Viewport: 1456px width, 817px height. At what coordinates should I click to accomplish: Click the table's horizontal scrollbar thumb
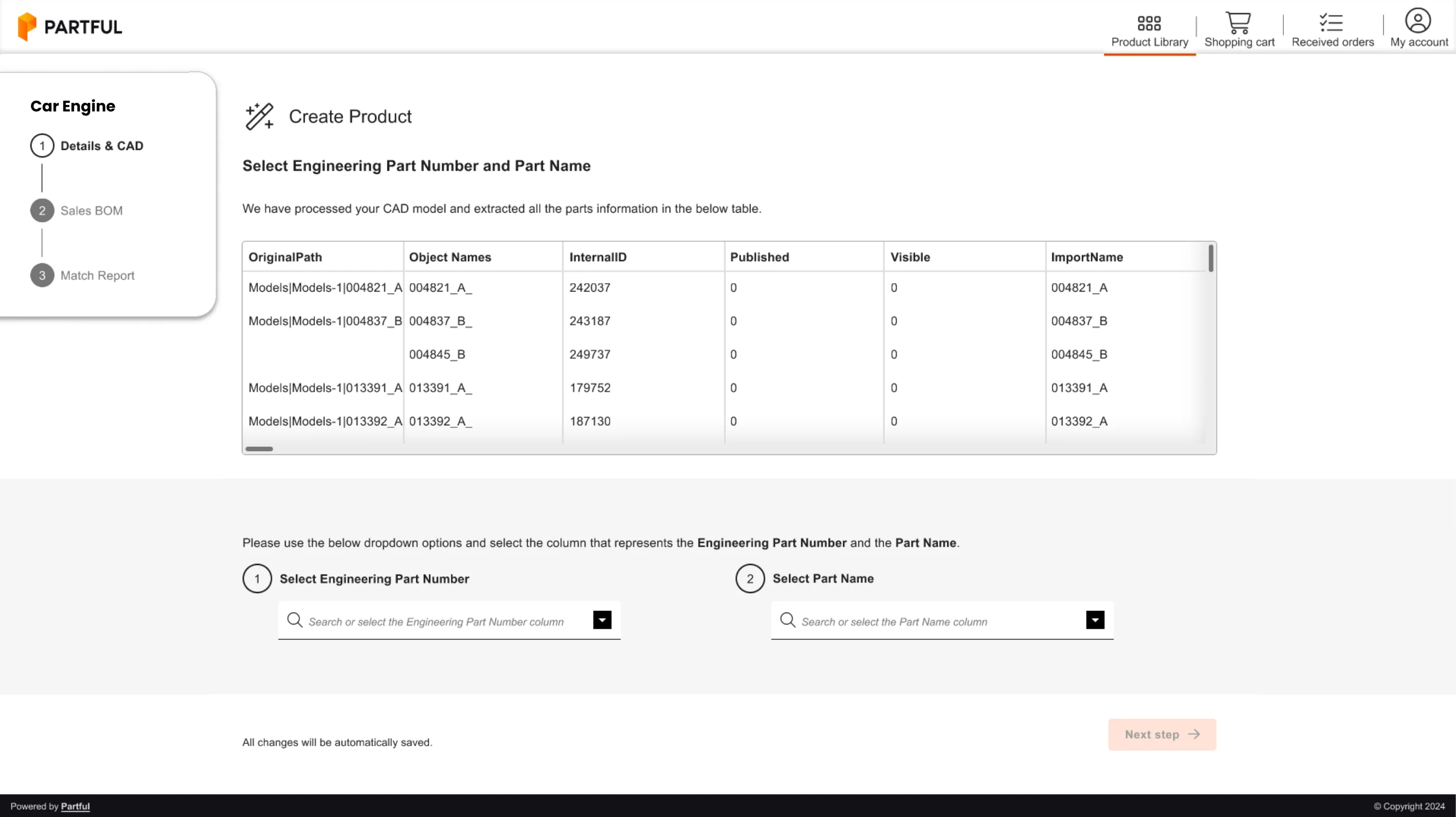point(259,449)
